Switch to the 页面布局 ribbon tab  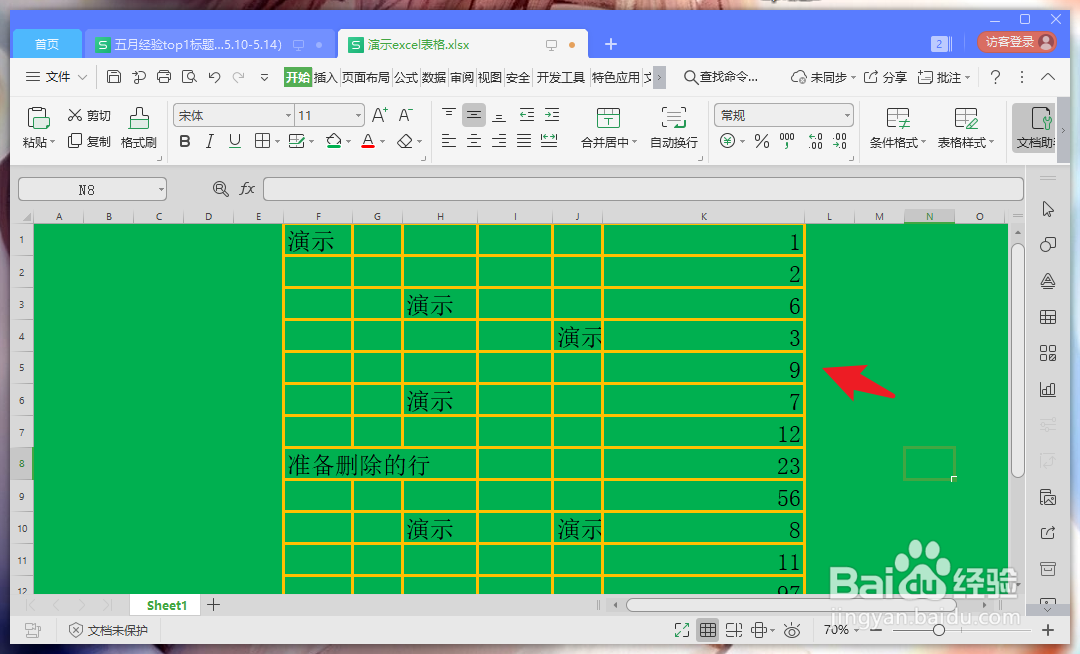pyautogui.click(x=366, y=77)
